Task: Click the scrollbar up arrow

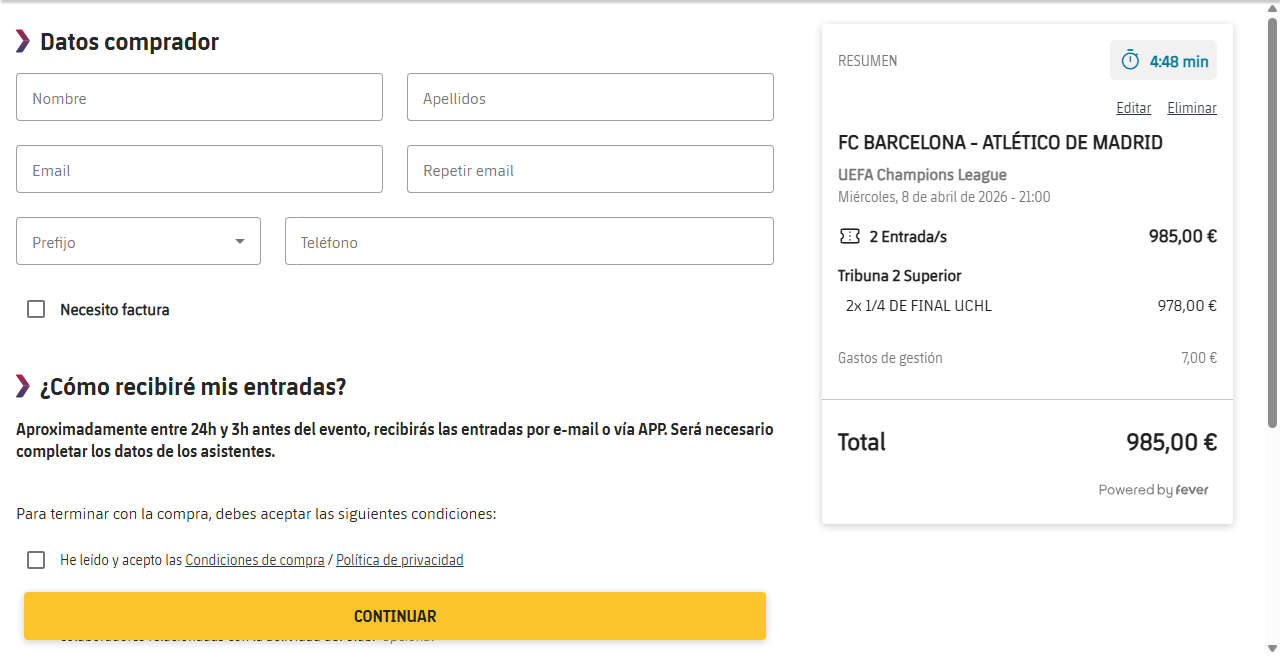Action: coord(1272,9)
